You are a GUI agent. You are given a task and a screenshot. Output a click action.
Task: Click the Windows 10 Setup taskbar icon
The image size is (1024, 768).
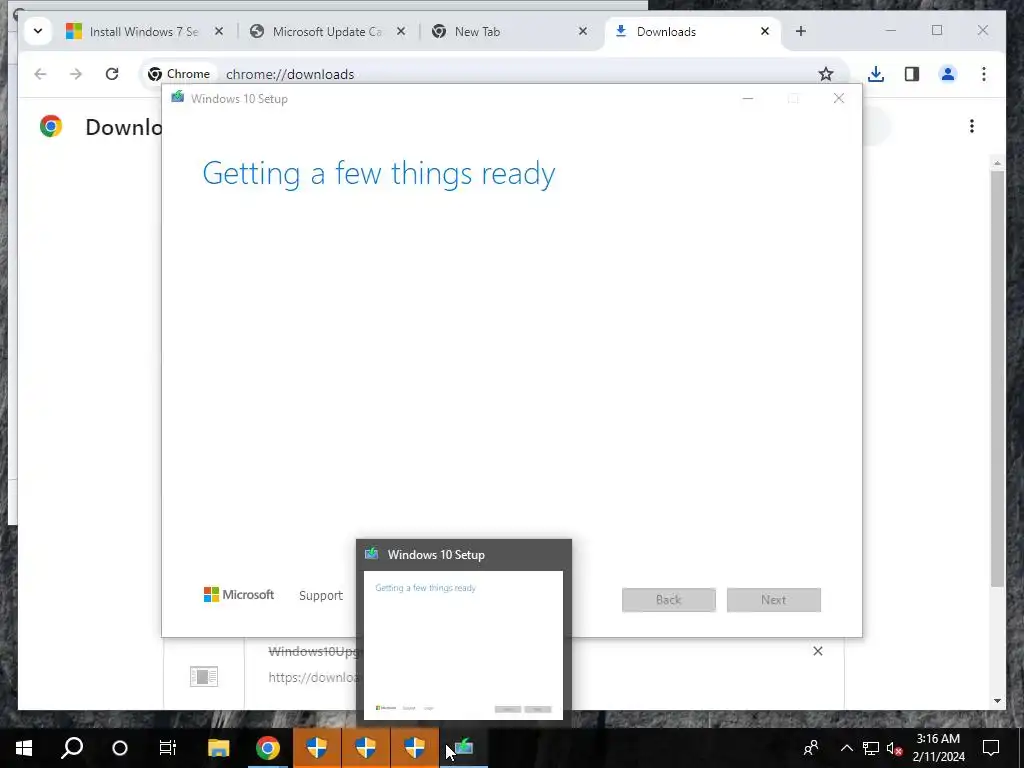[x=464, y=748]
